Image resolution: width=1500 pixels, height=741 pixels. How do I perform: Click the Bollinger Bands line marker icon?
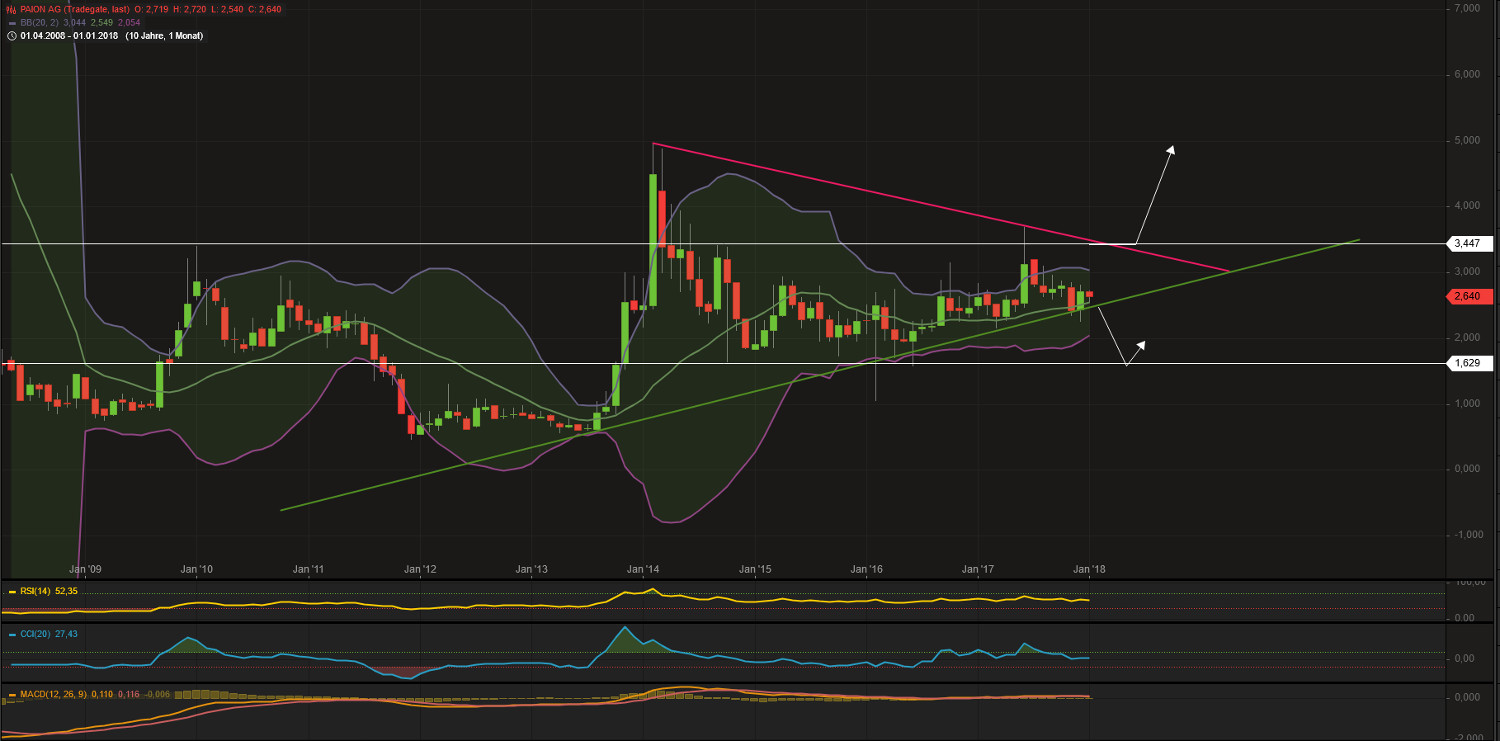(11, 22)
